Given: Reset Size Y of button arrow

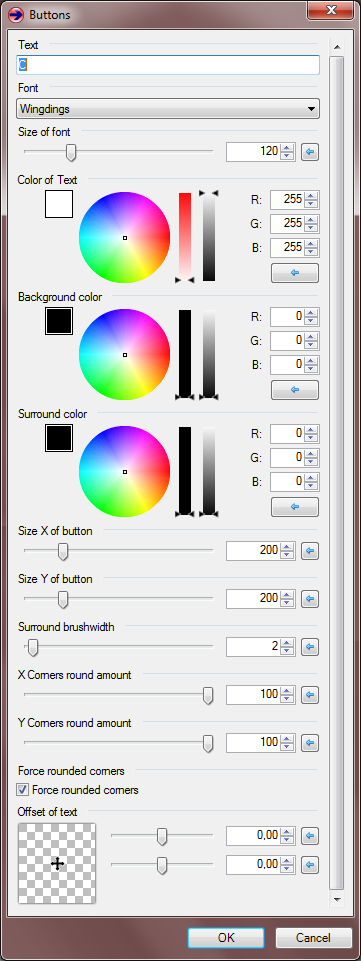Looking at the screenshot, I should pos(310,599).
